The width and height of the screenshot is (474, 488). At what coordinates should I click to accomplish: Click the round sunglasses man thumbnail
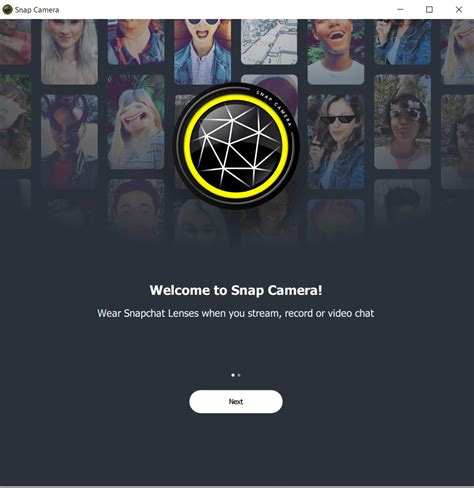202,52
